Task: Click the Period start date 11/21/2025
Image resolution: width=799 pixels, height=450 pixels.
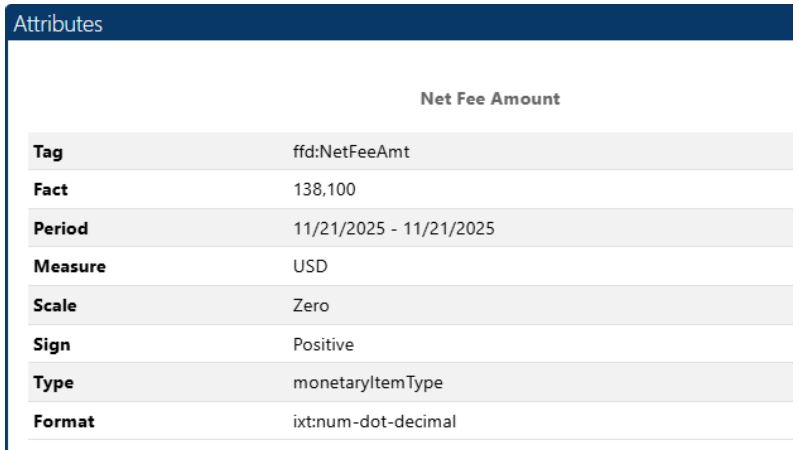Action: [336, 229]
